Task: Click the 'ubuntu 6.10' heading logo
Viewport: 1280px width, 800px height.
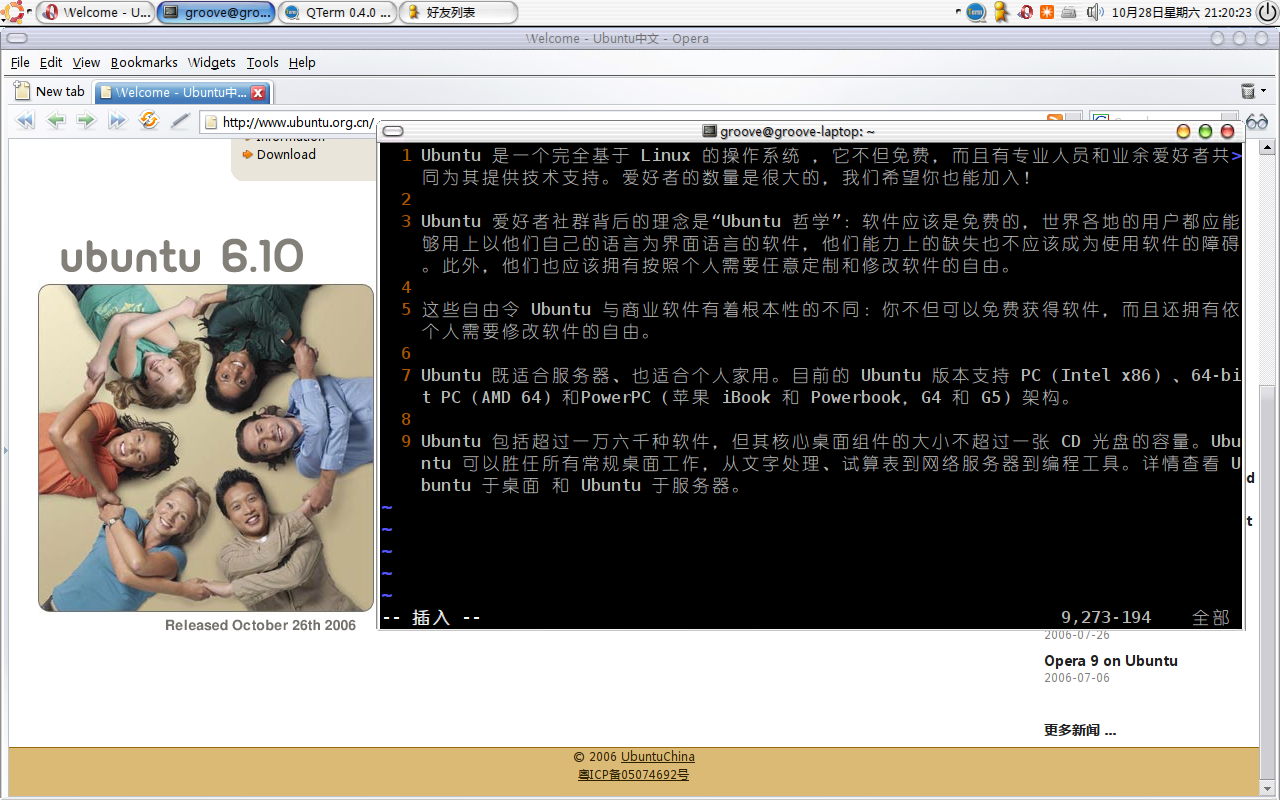Action: (x=182, y=257)
